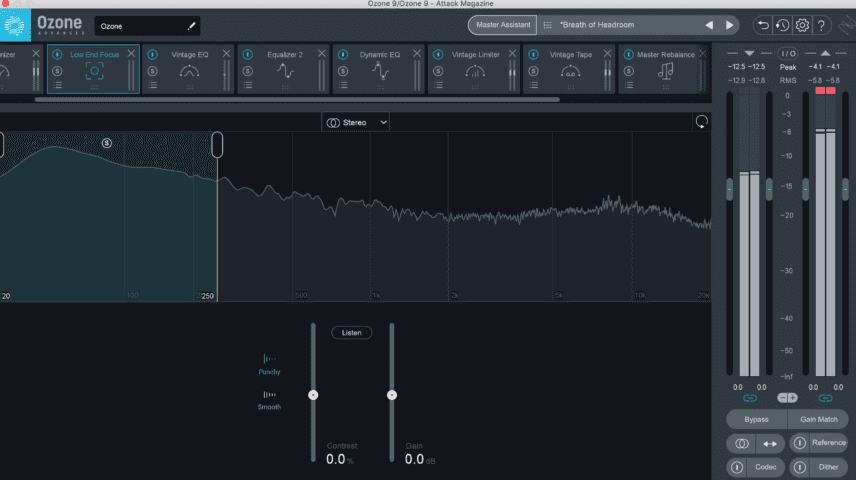
Task: Link the output gain channels
Action: [x=825, y=398]
